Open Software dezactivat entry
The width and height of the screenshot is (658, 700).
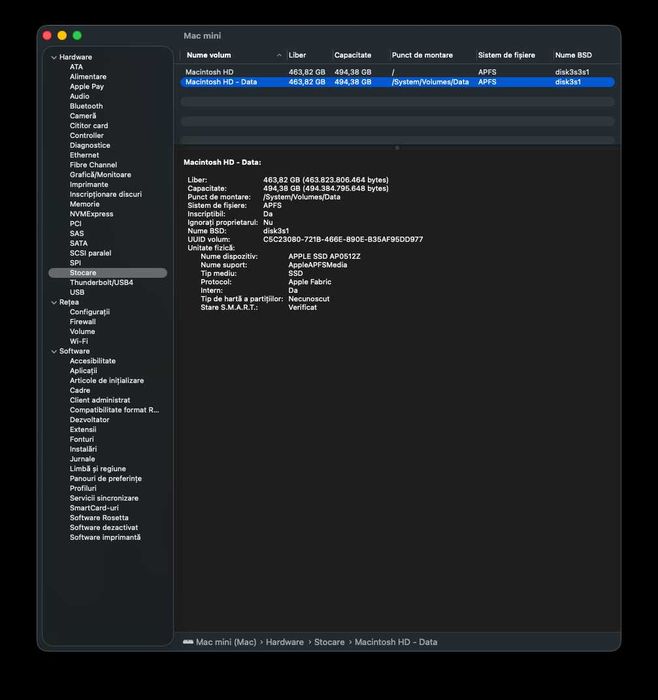tap(104, 529)
